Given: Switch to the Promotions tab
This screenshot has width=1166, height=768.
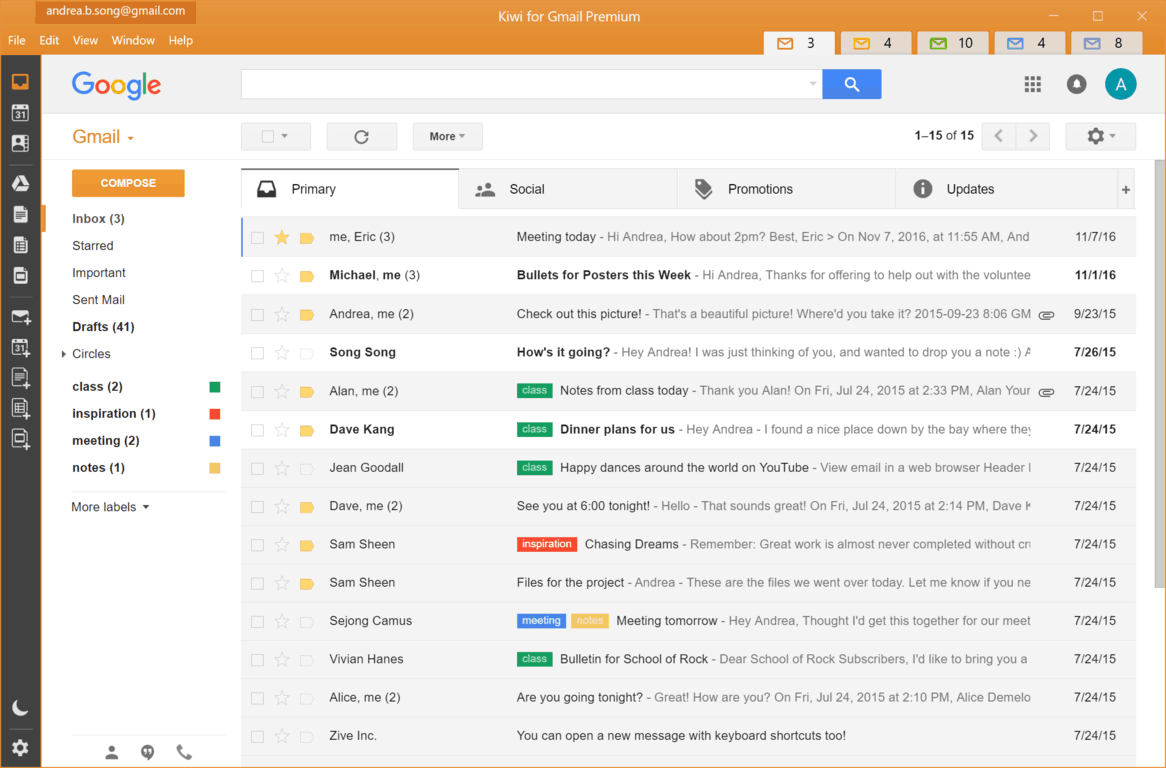Looking at the screenshot, I should click(759, 188).
